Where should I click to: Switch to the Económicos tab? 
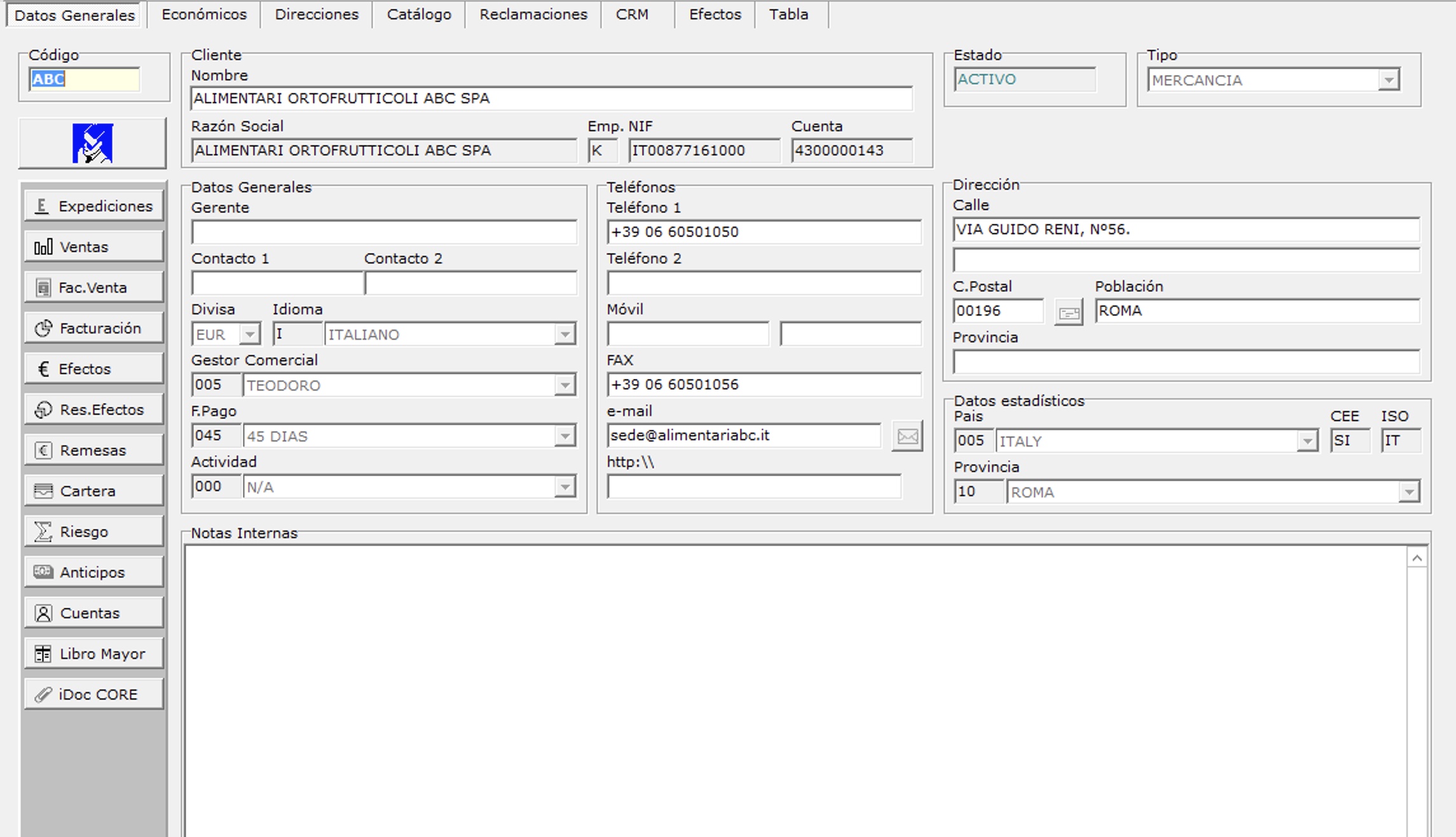coord(204,15)
